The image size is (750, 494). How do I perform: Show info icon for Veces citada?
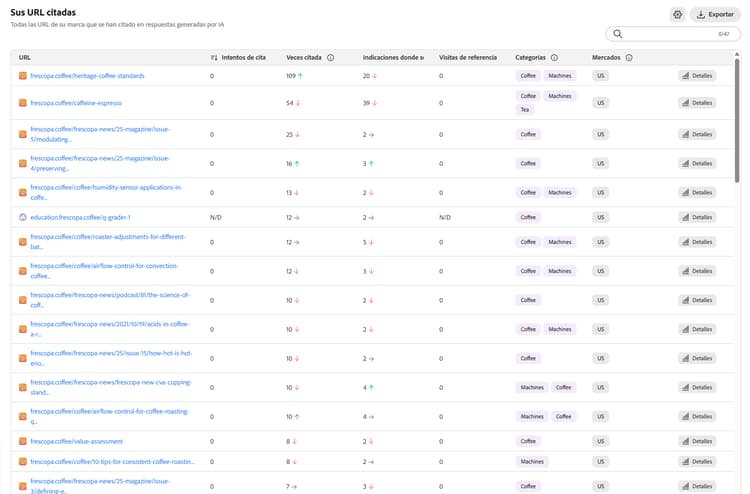pyautogui.click(x=331, y=57)
